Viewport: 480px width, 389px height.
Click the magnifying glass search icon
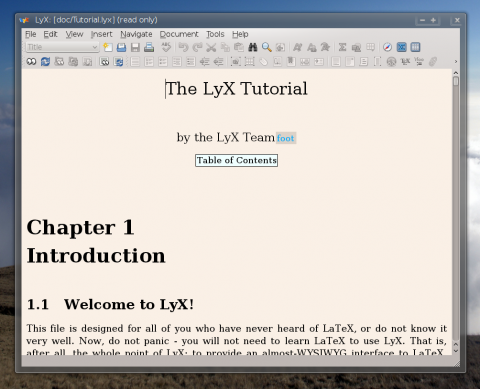tap(266, 47)
